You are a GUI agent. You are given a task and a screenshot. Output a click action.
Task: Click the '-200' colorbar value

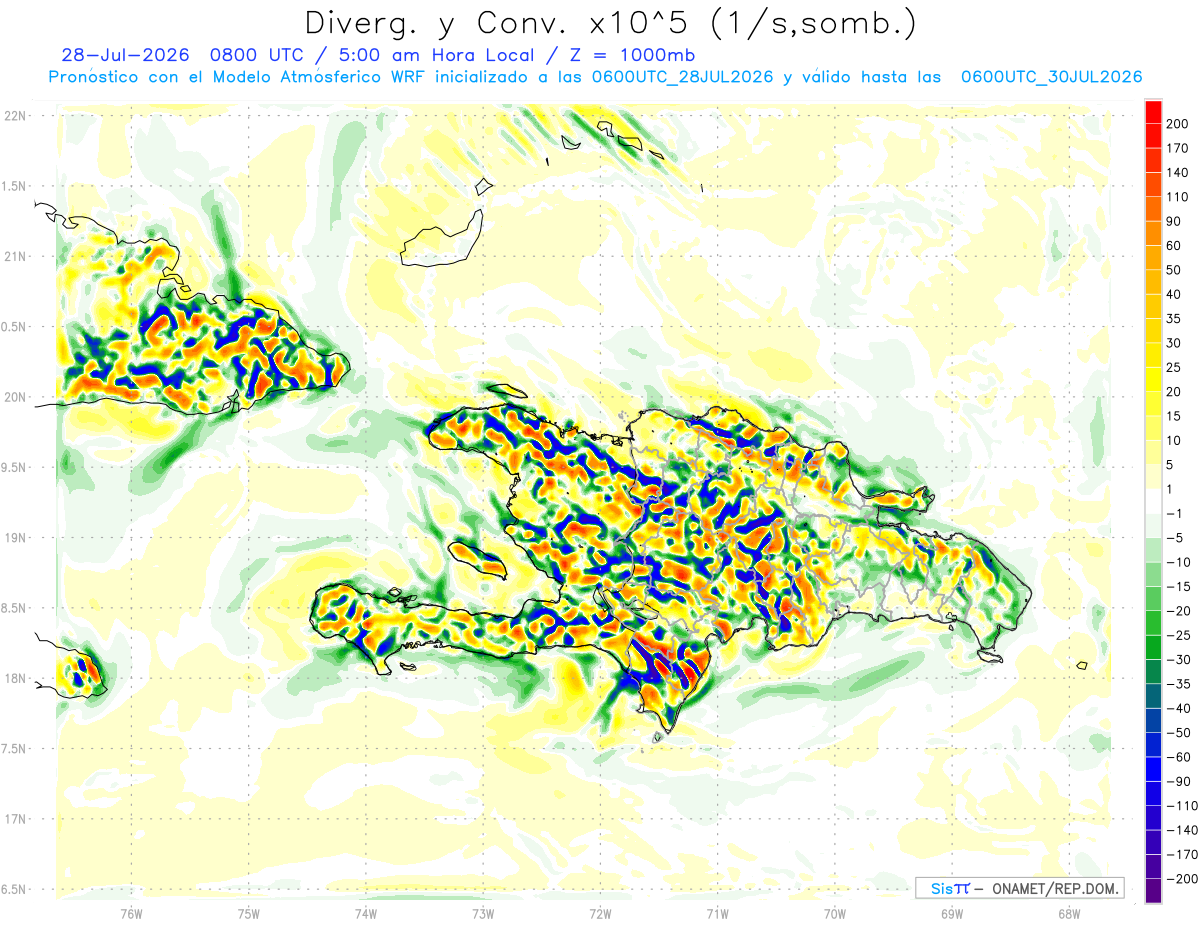(x=1181, y=879)
